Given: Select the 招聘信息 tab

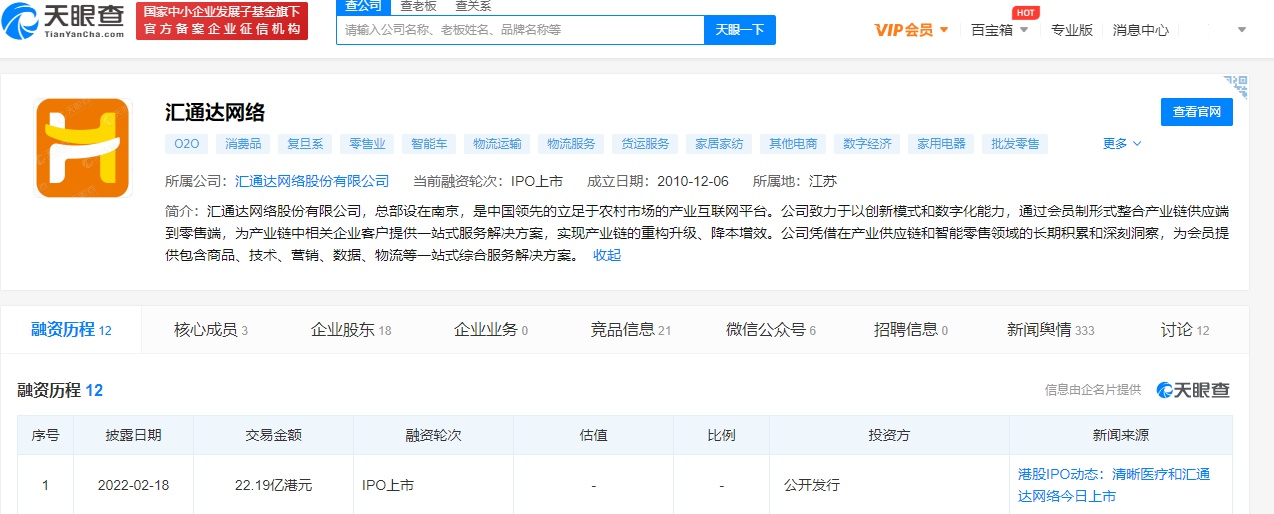Looking at the screenshot, I should tap(911, 330).
